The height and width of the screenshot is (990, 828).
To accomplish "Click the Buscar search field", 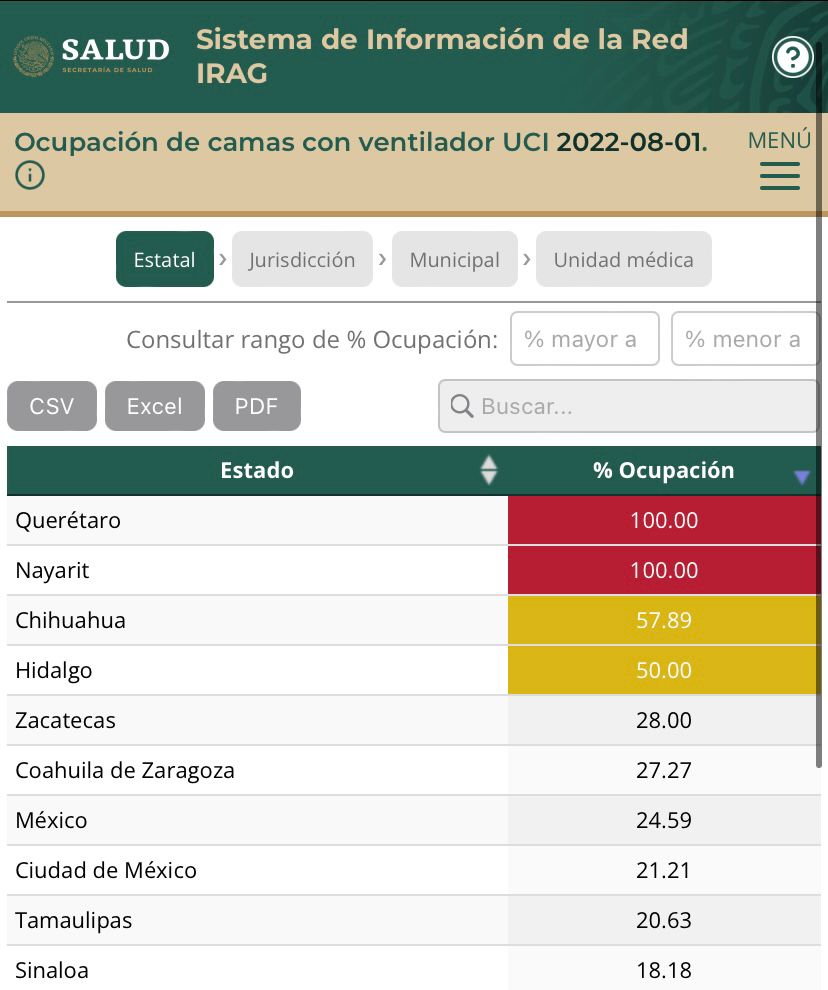I will (628, 406).
